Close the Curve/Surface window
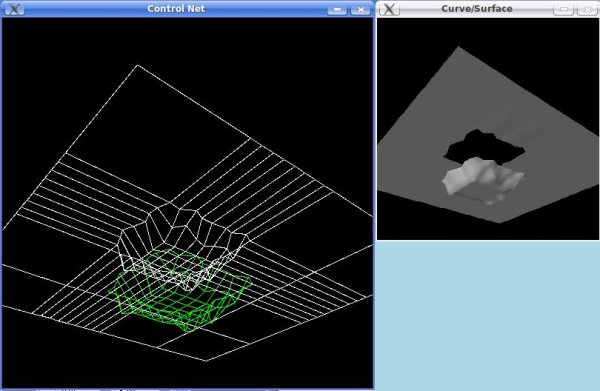The height and width of the screenshot is (391, 600). [587, 10]
